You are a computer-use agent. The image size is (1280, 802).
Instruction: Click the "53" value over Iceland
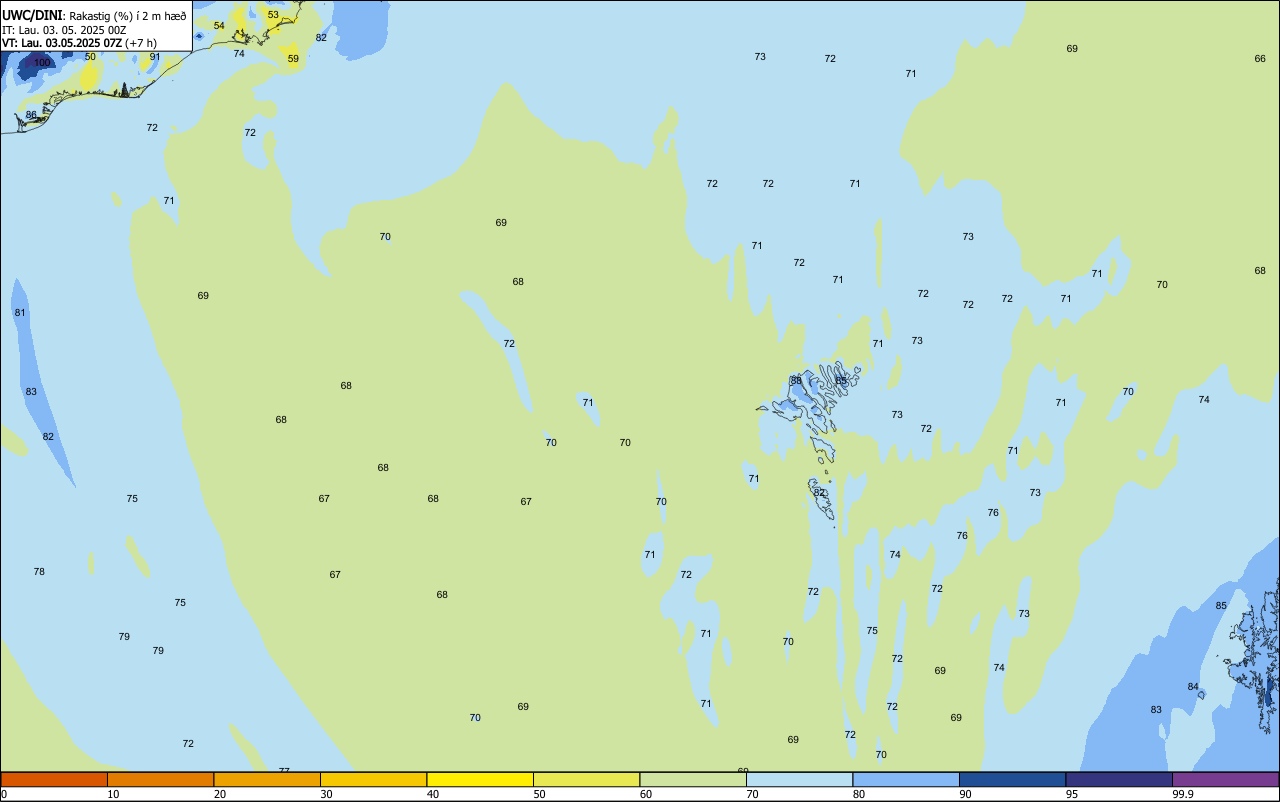point(273,15)
